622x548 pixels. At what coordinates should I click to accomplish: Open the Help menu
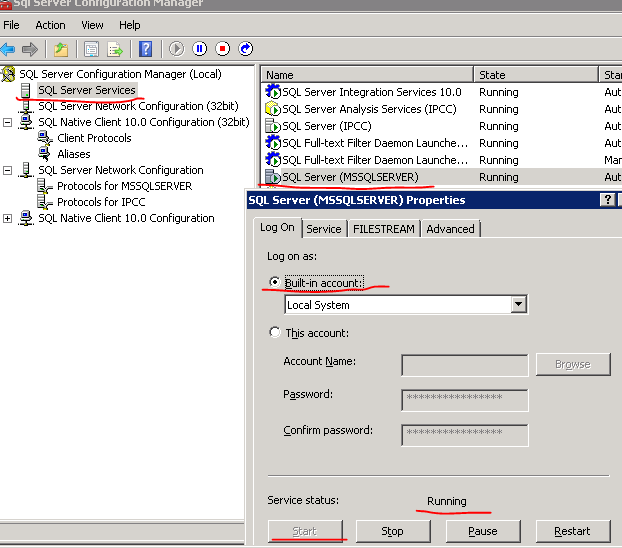tap(130, 25)
